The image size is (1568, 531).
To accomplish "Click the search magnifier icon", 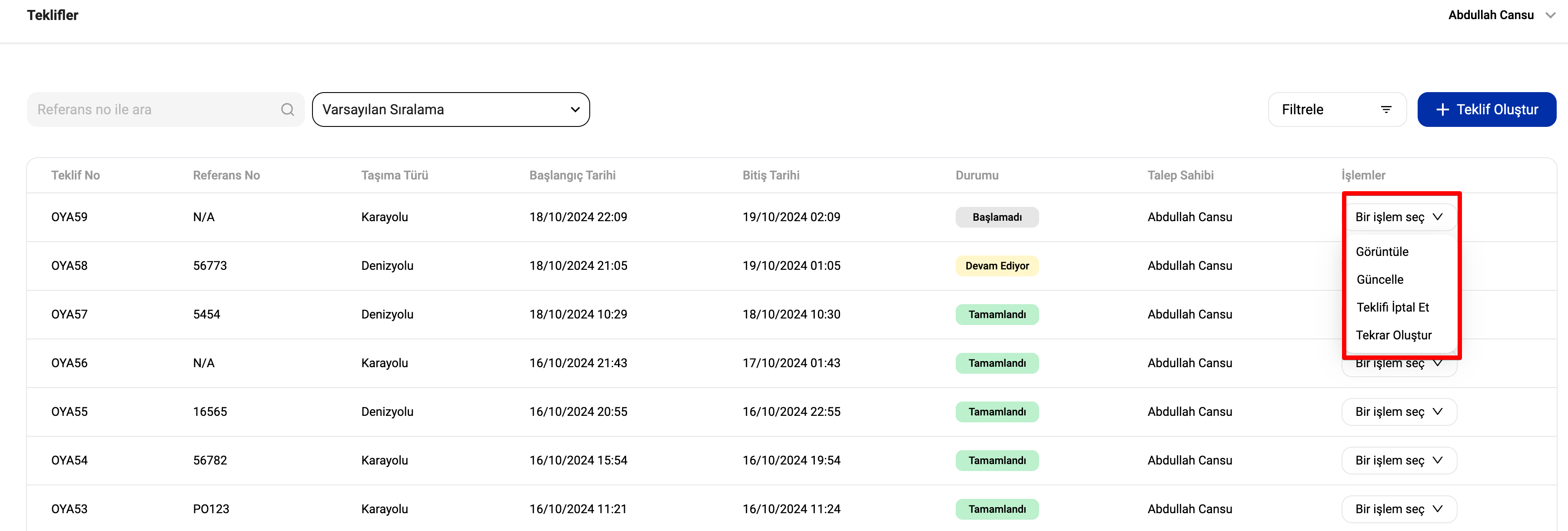I will pos(287,110).
